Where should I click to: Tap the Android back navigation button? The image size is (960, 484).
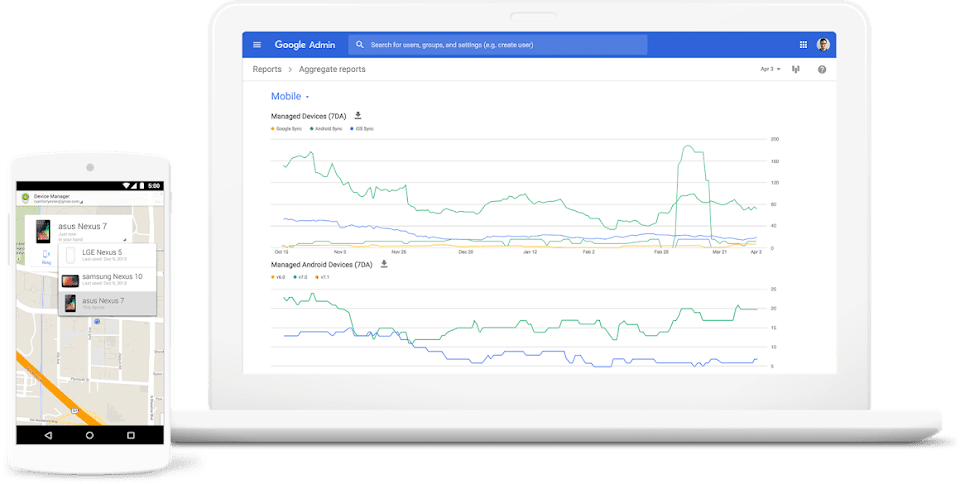coord(48,436)
